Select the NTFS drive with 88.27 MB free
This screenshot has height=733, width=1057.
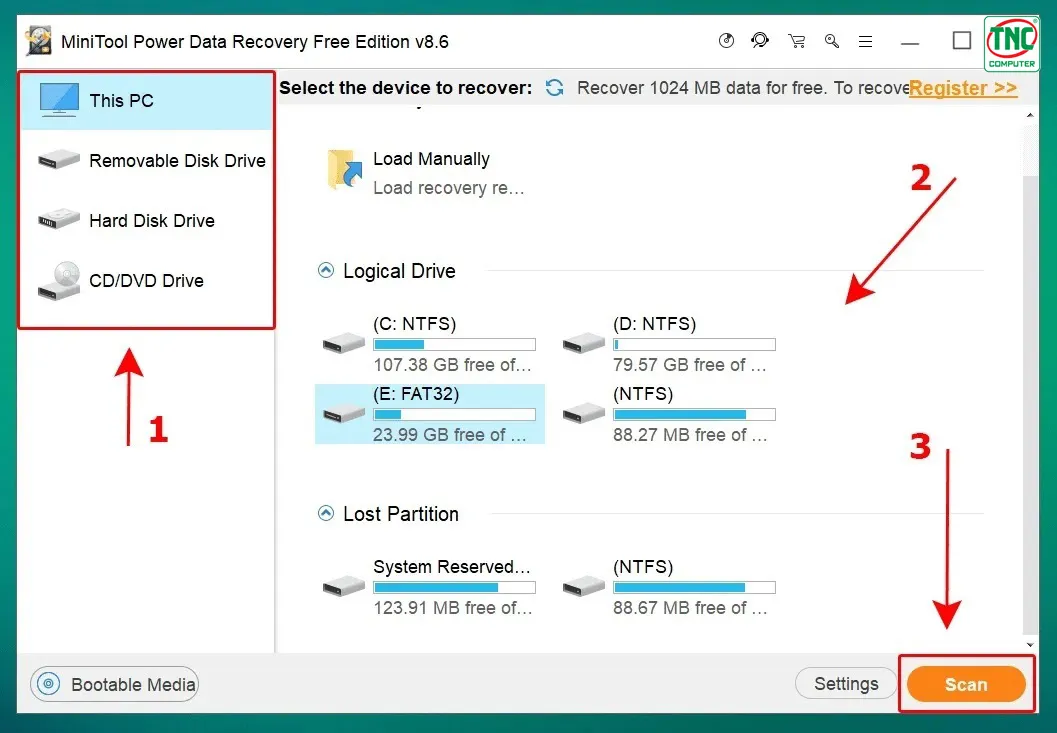[669, 414]
